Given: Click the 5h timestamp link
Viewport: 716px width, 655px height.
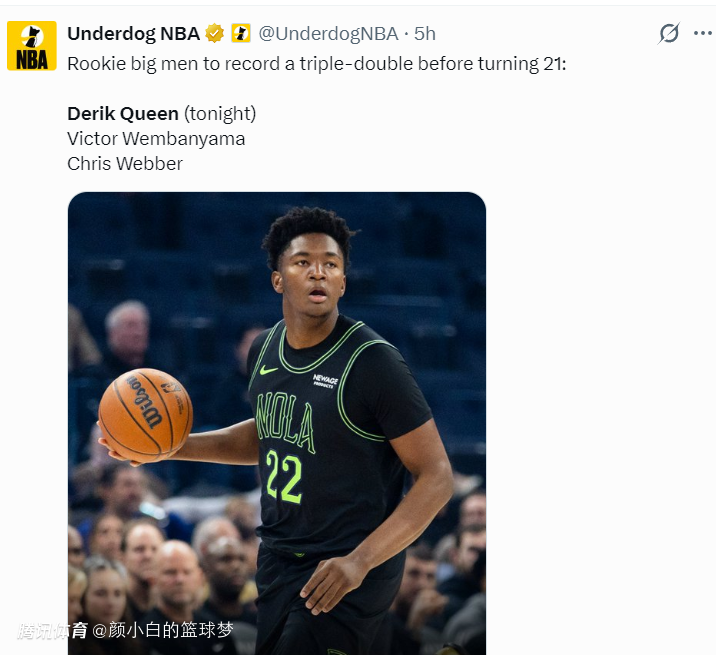Looking at the screenshot, I should point(425,34).
